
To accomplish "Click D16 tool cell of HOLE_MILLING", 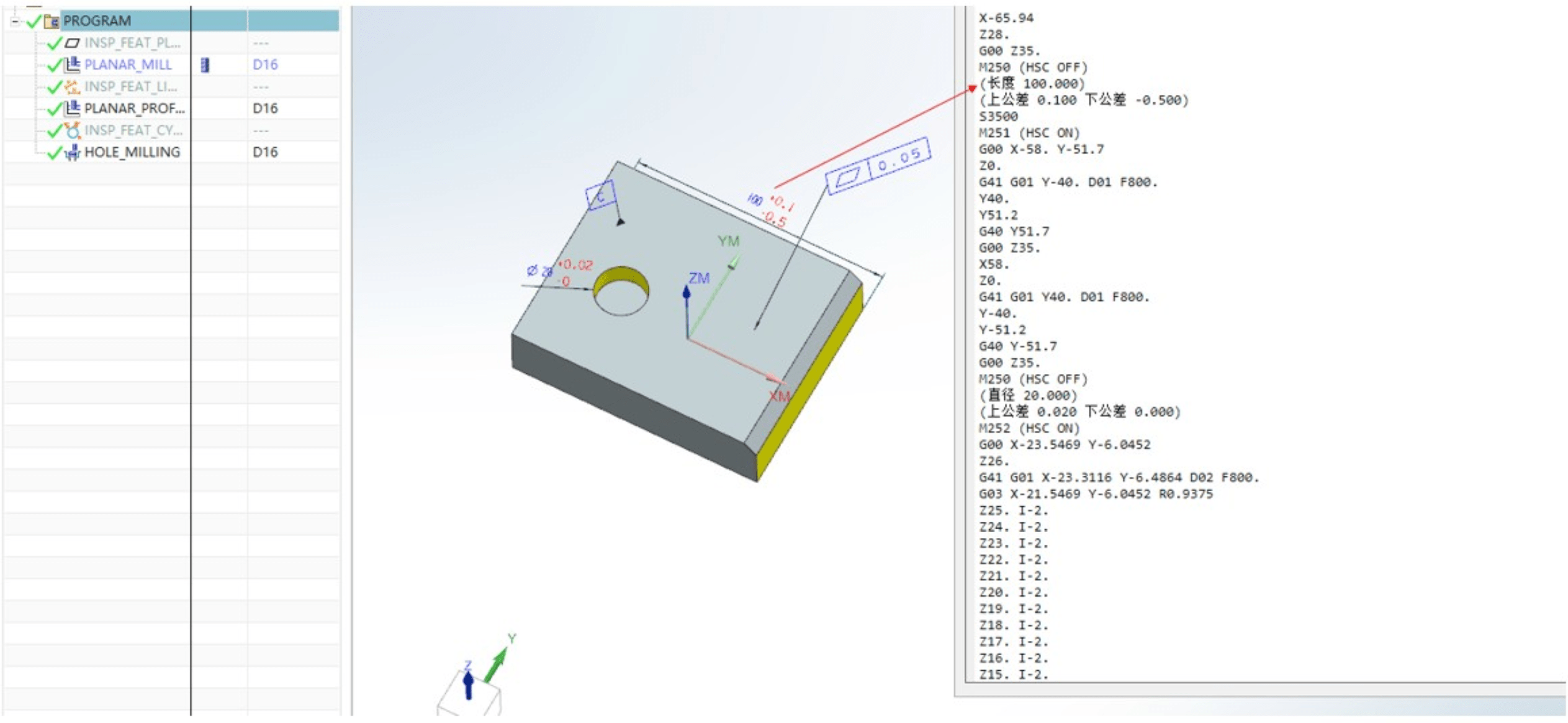I will (265, 152).
